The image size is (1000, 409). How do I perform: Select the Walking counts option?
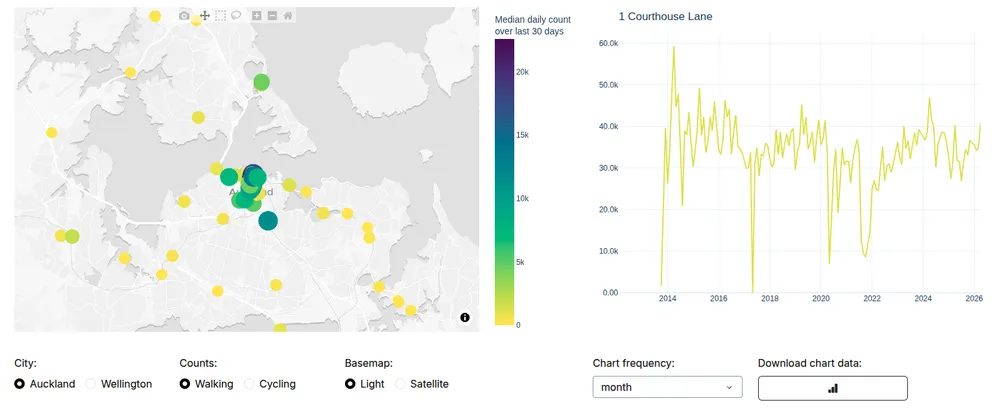coord(186,384)
